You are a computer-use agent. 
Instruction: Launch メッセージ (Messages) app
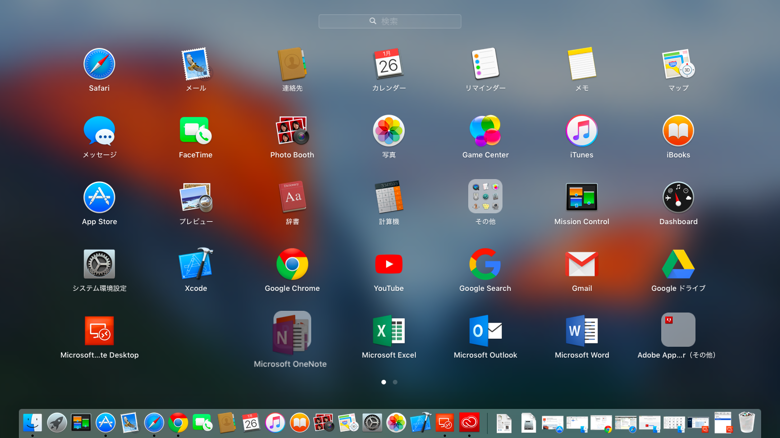(x=99, y=131)
